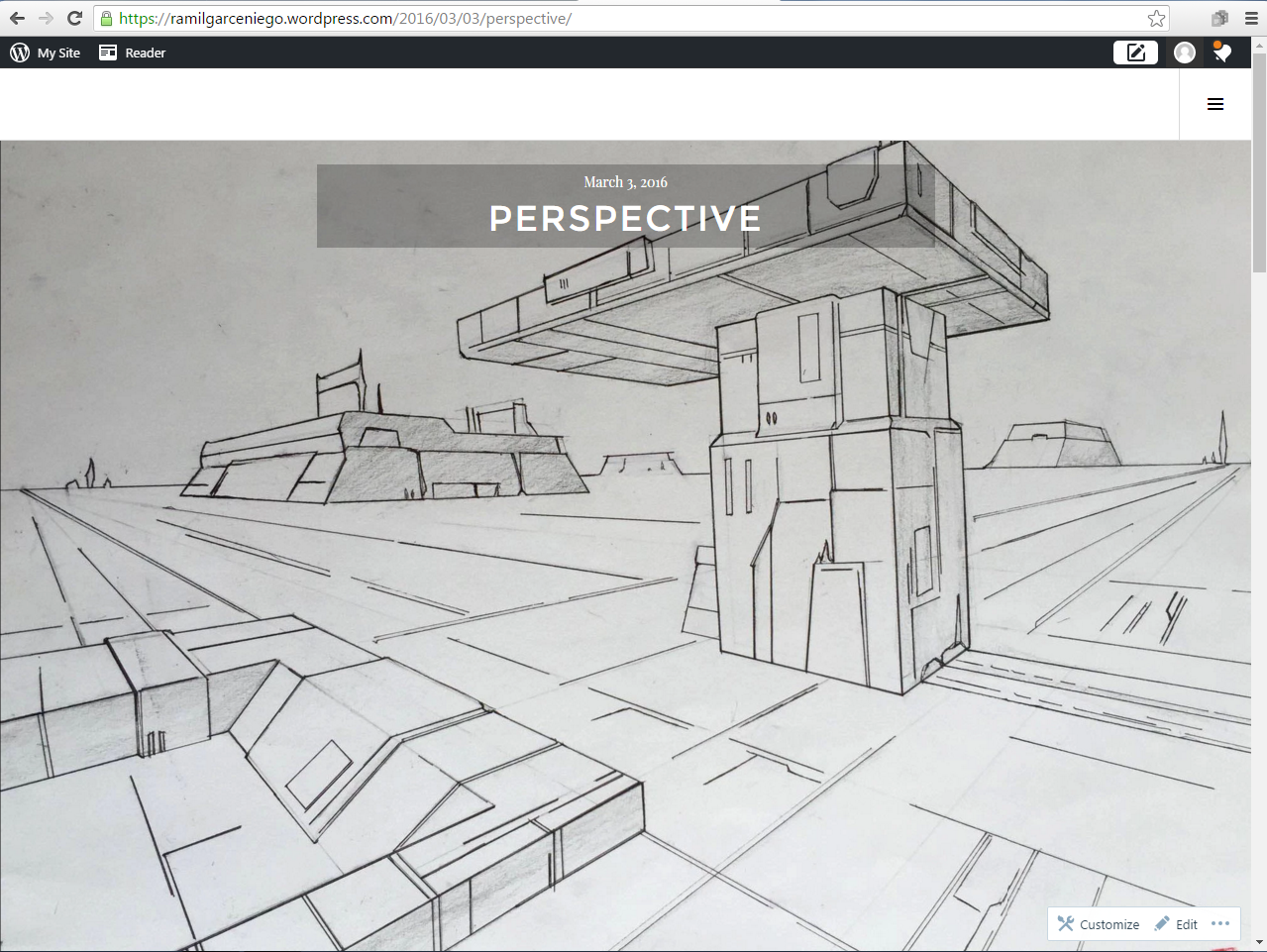Open the March 3, 2016 date link

point(625,182)
